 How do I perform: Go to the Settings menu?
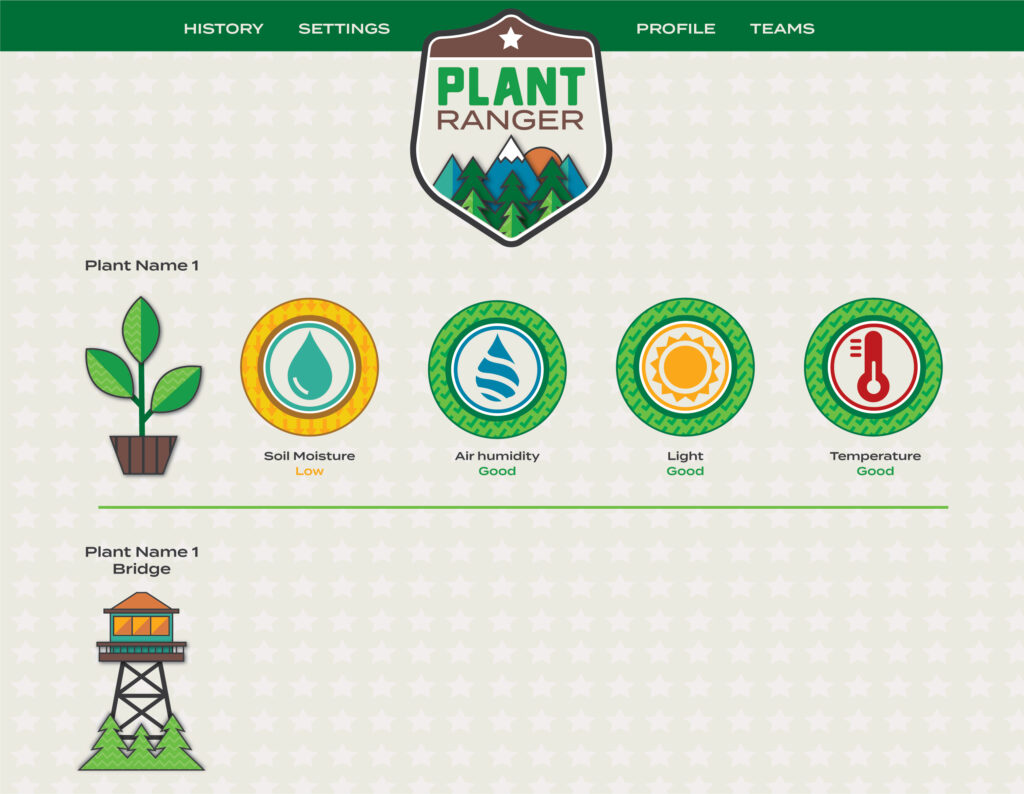[x=344, y=29]
